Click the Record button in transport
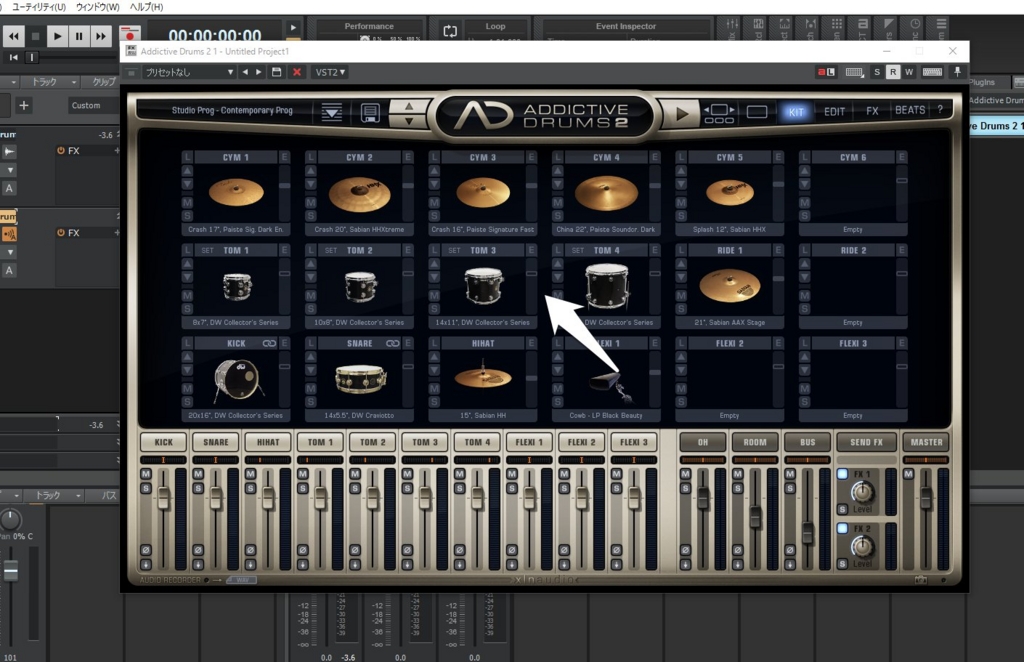The image size is (1024, 662). click(130, 36)
